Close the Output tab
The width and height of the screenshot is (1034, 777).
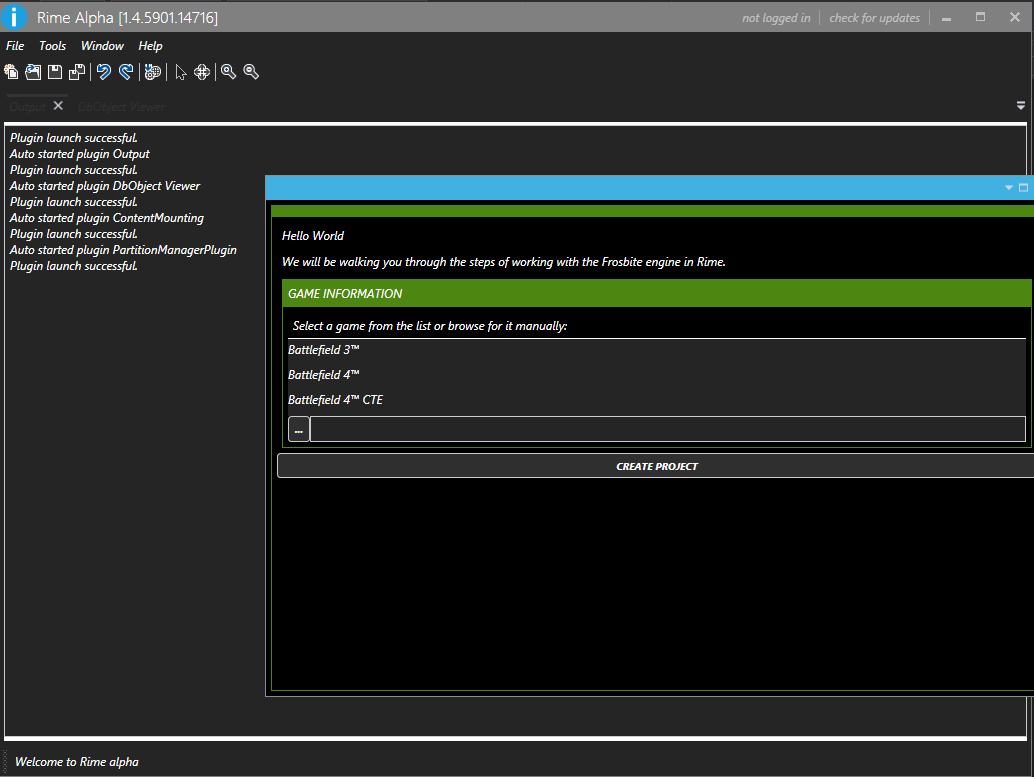[58, 106]
